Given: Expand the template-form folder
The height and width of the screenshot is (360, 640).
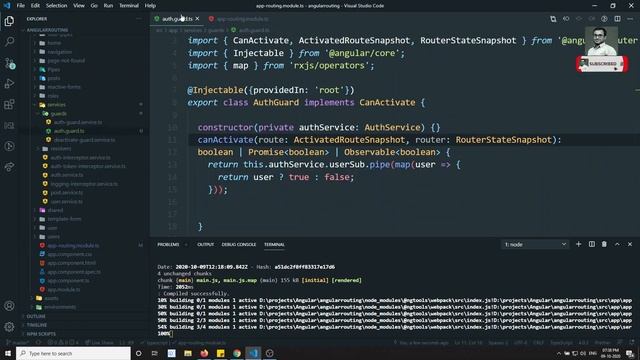Looking at the screenshot, I should (64, 219).
